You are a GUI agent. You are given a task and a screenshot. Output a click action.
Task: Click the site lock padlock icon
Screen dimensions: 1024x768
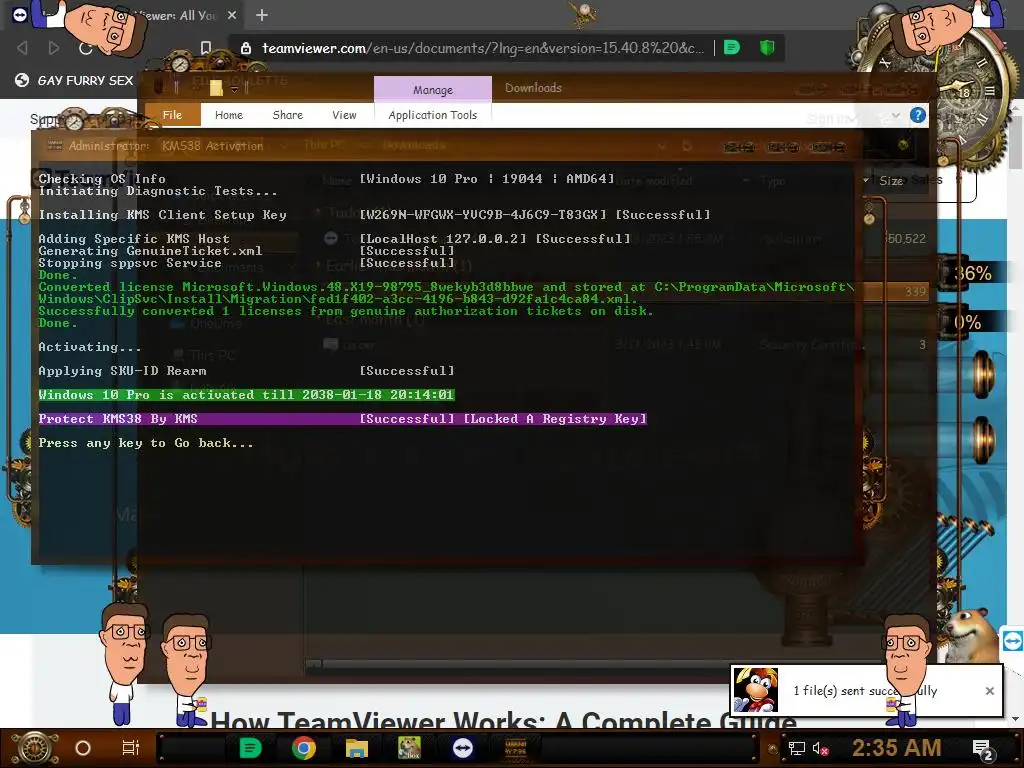click(x=246, y=48)
